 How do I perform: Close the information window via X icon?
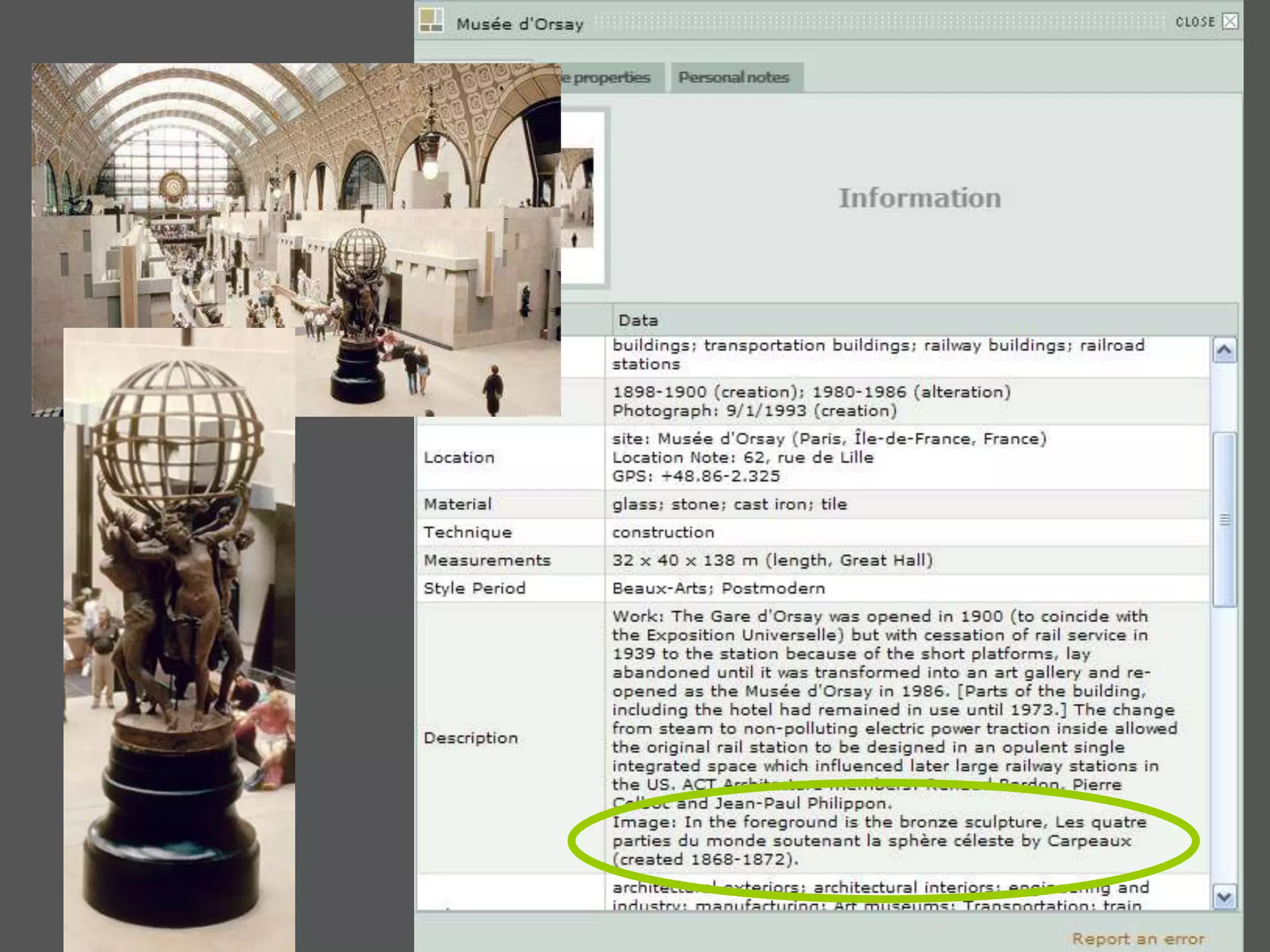click(1230, 22)
